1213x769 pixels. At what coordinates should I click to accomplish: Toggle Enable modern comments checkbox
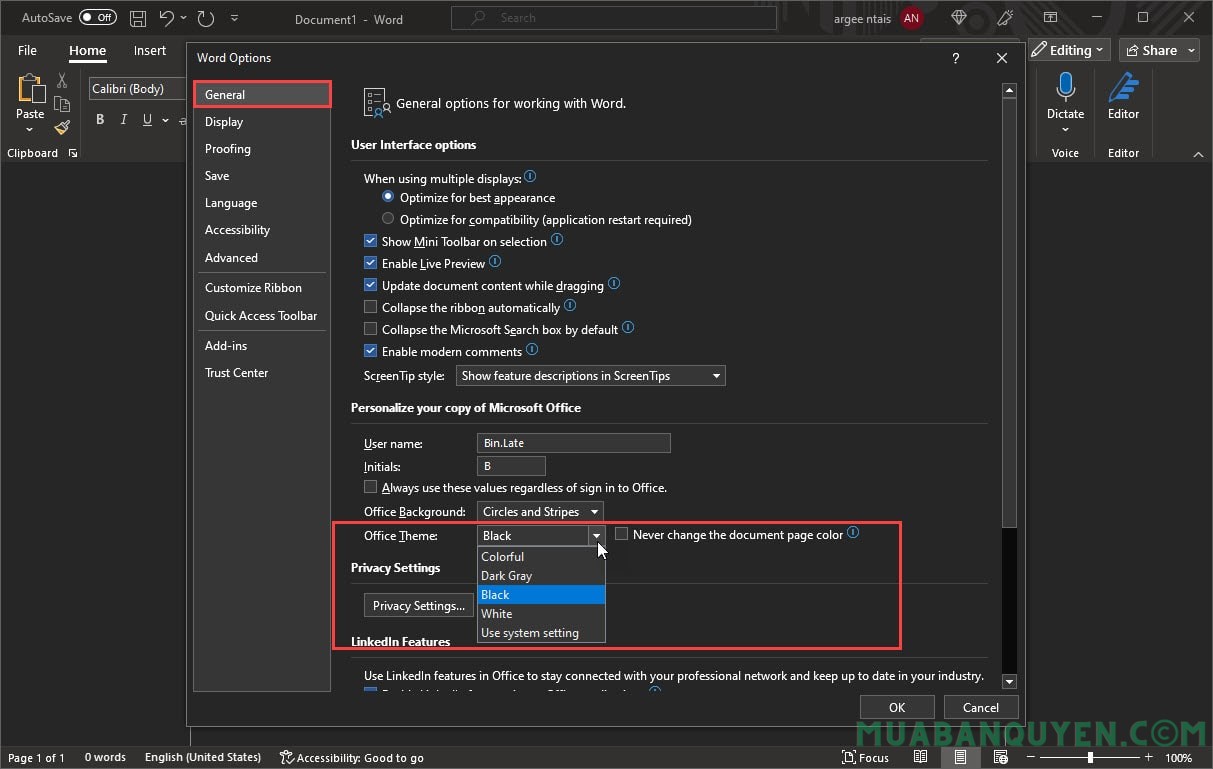(371, 351)
